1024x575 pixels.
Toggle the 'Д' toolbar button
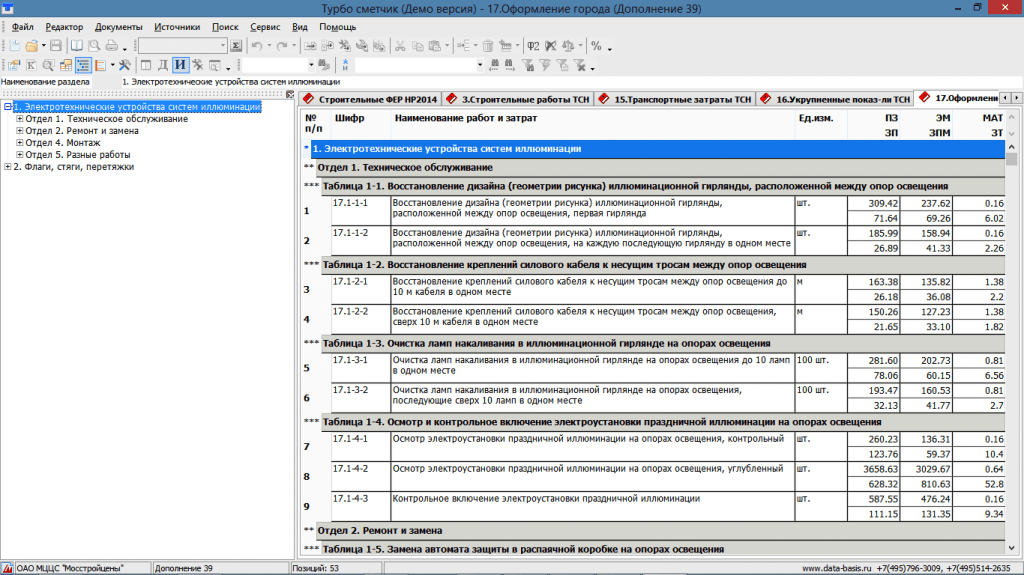click(x=162, y=65)
